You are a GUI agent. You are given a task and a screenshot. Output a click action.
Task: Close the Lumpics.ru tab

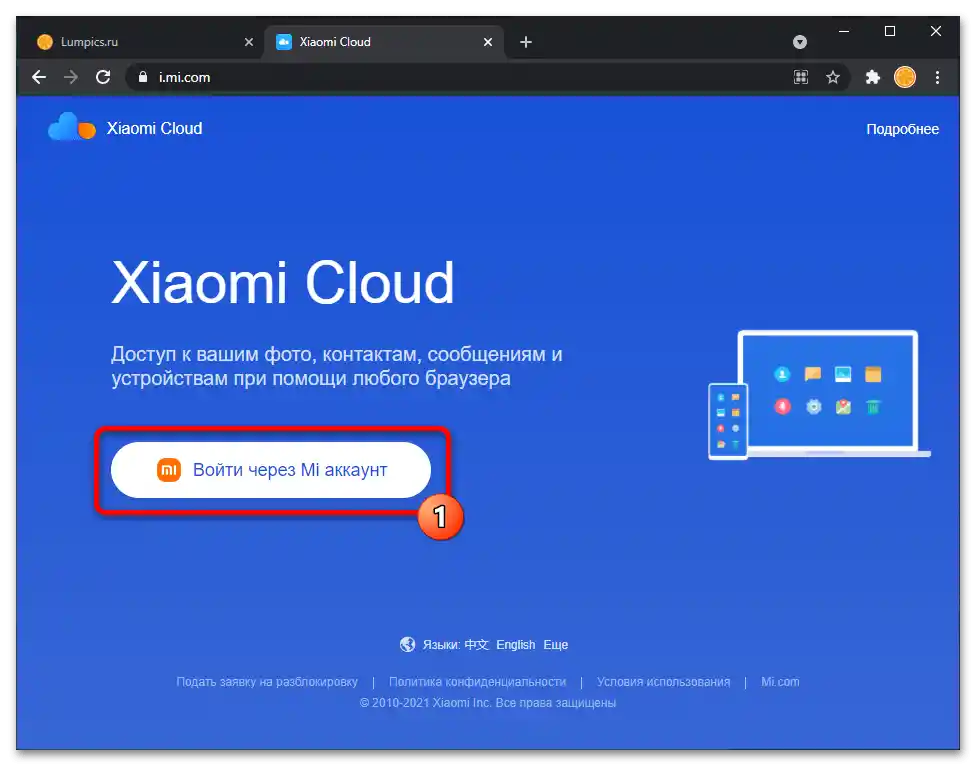coord(249,42)
